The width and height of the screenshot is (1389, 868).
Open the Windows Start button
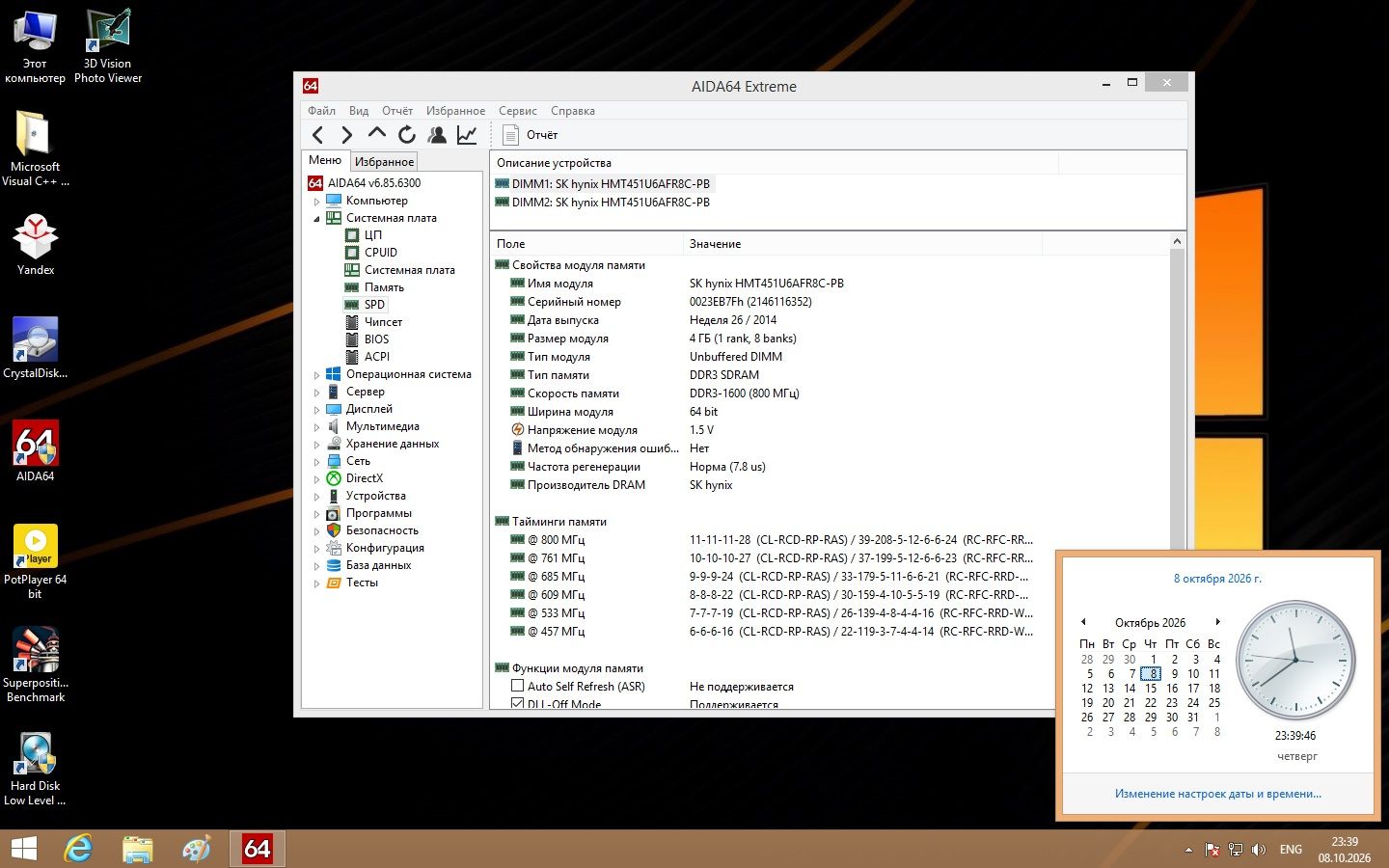pos(23,849)
